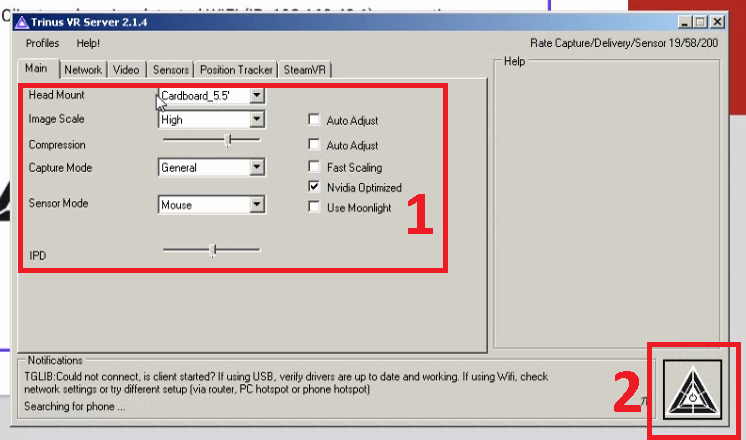This screenshot has width=746, height=440.
Task: Click the IPD slider handle
Action: click(x=213, y=250)
